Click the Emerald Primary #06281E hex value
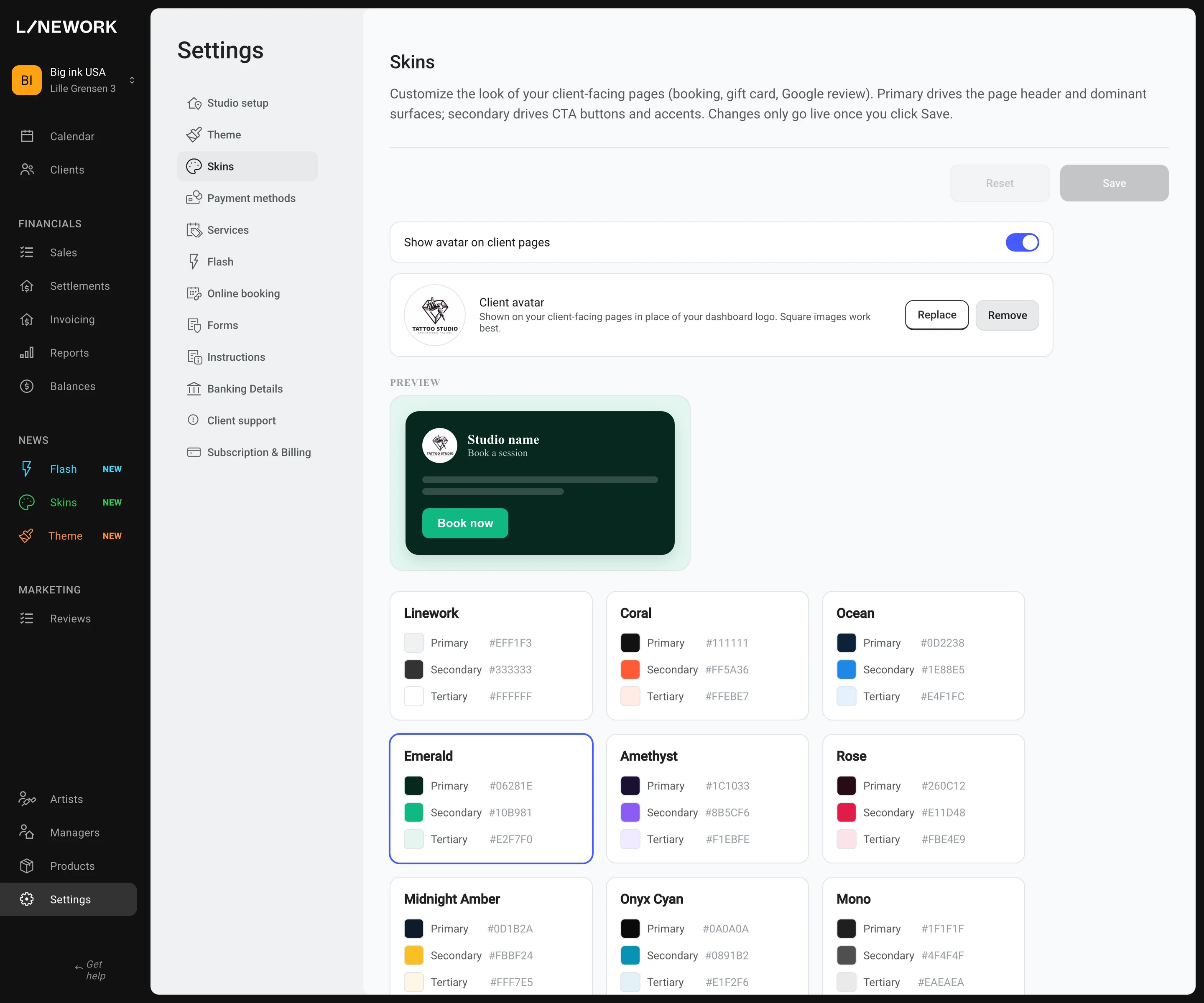Image resolution: width=1204 pixels, height=1003 pixels. pos(510,786)
